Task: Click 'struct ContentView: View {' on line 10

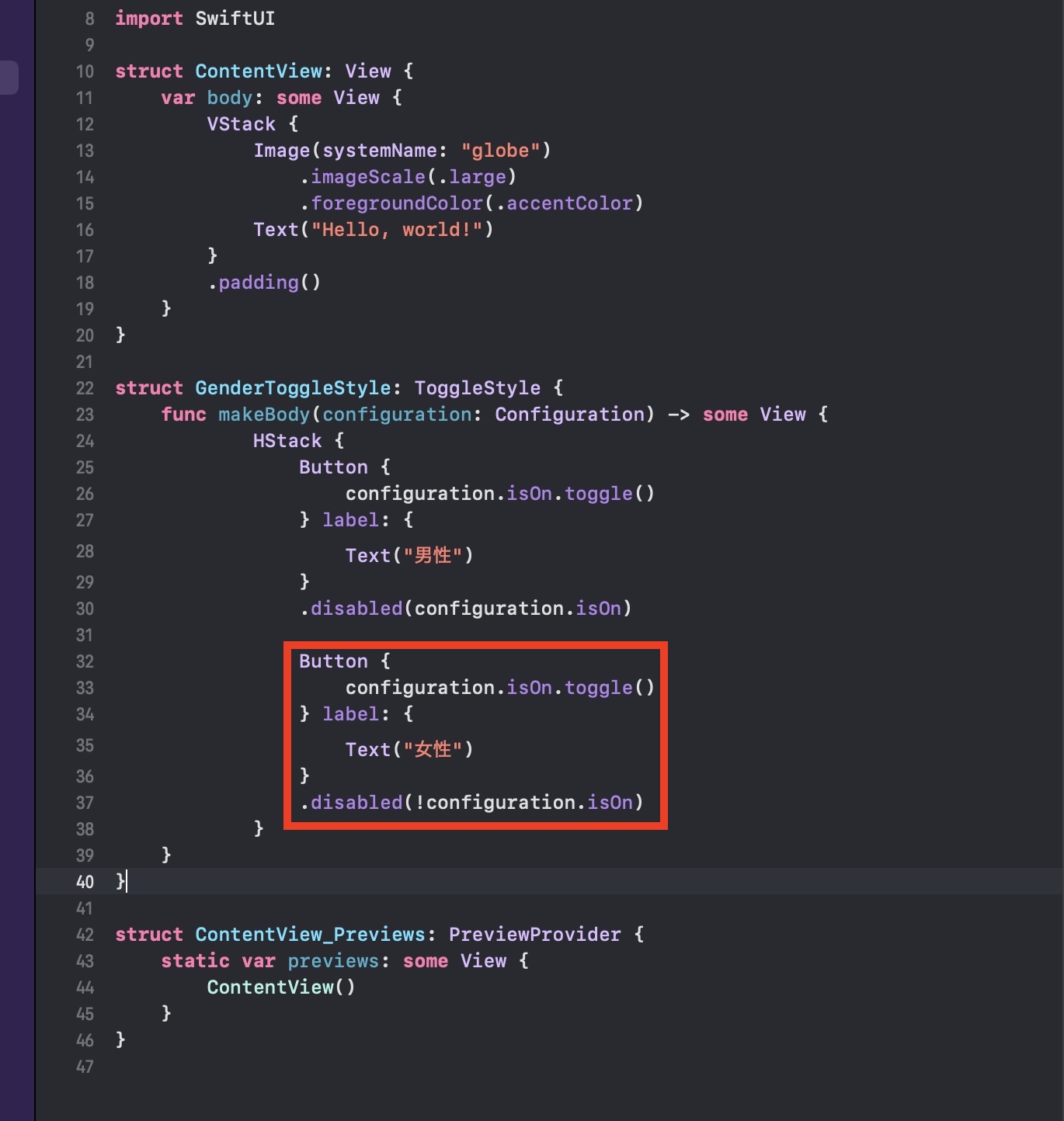Action: click(x=264, y=71)
